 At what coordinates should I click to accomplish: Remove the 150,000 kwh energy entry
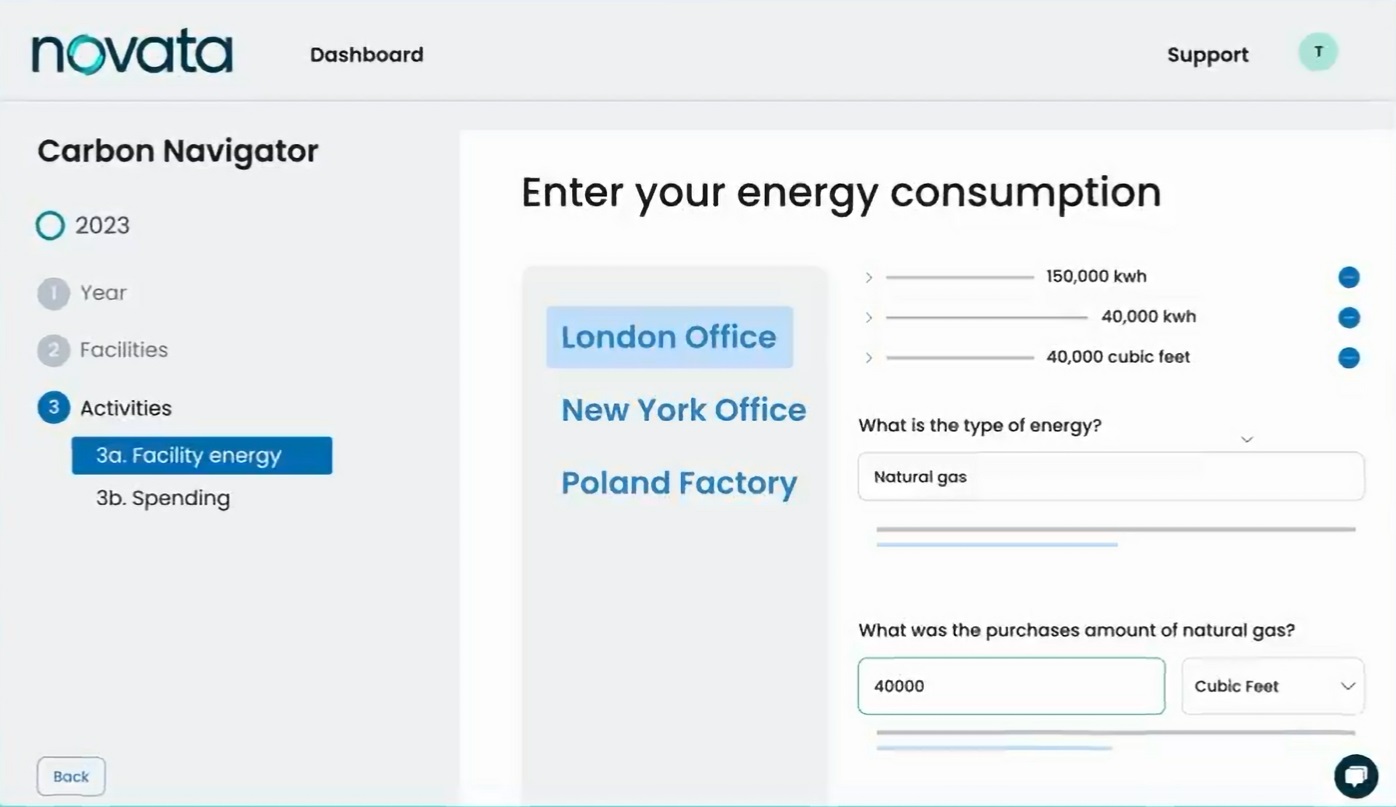click(1349, 277)
